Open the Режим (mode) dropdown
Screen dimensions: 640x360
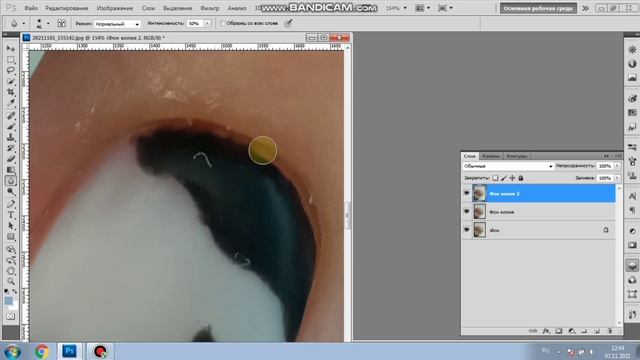[x=117, y=24]
